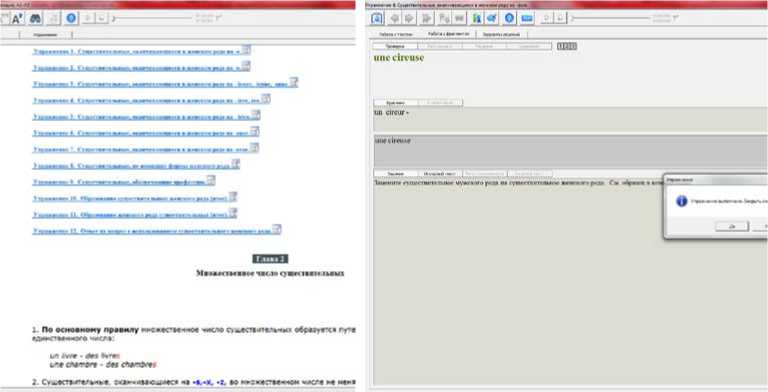Click the blue round icon in left toolbar
This screenshot has width=768, height=392.
click(x=71, y=19)
